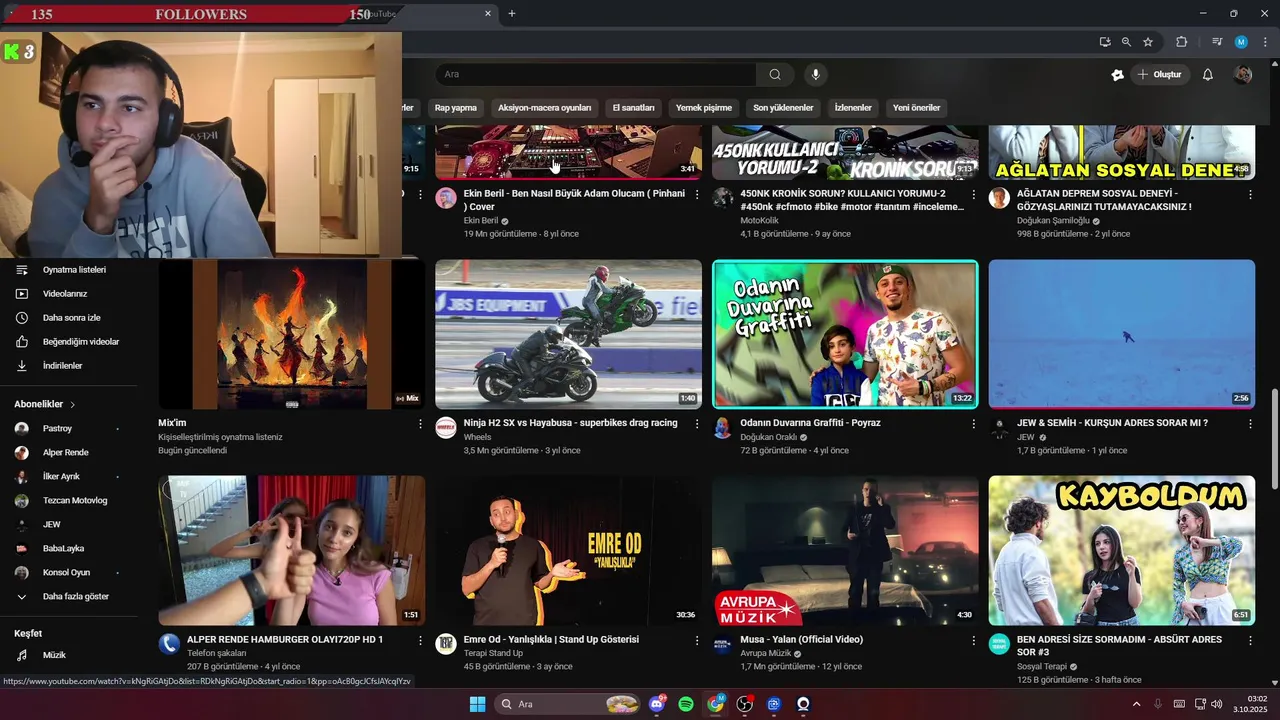Open Daha sonra izle in the sidebar
Image resolution: width=1280 pixels, height=720 pixels.
[69, 318]
